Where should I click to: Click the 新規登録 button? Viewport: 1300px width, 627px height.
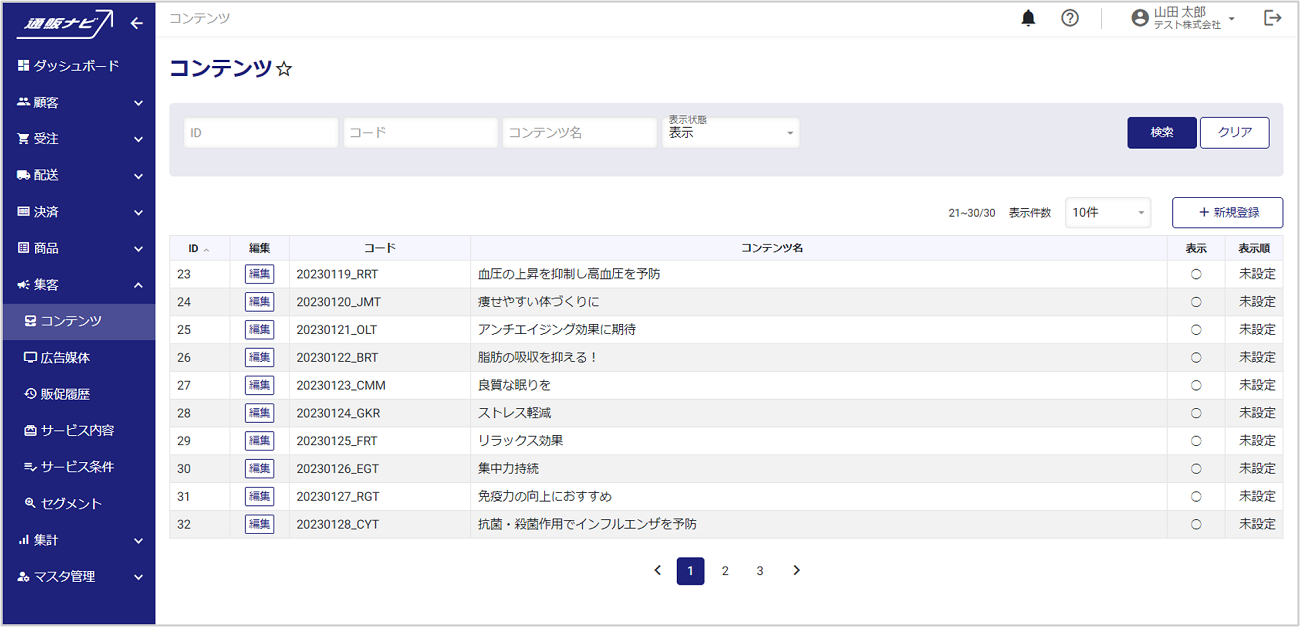pos(1227,212)
